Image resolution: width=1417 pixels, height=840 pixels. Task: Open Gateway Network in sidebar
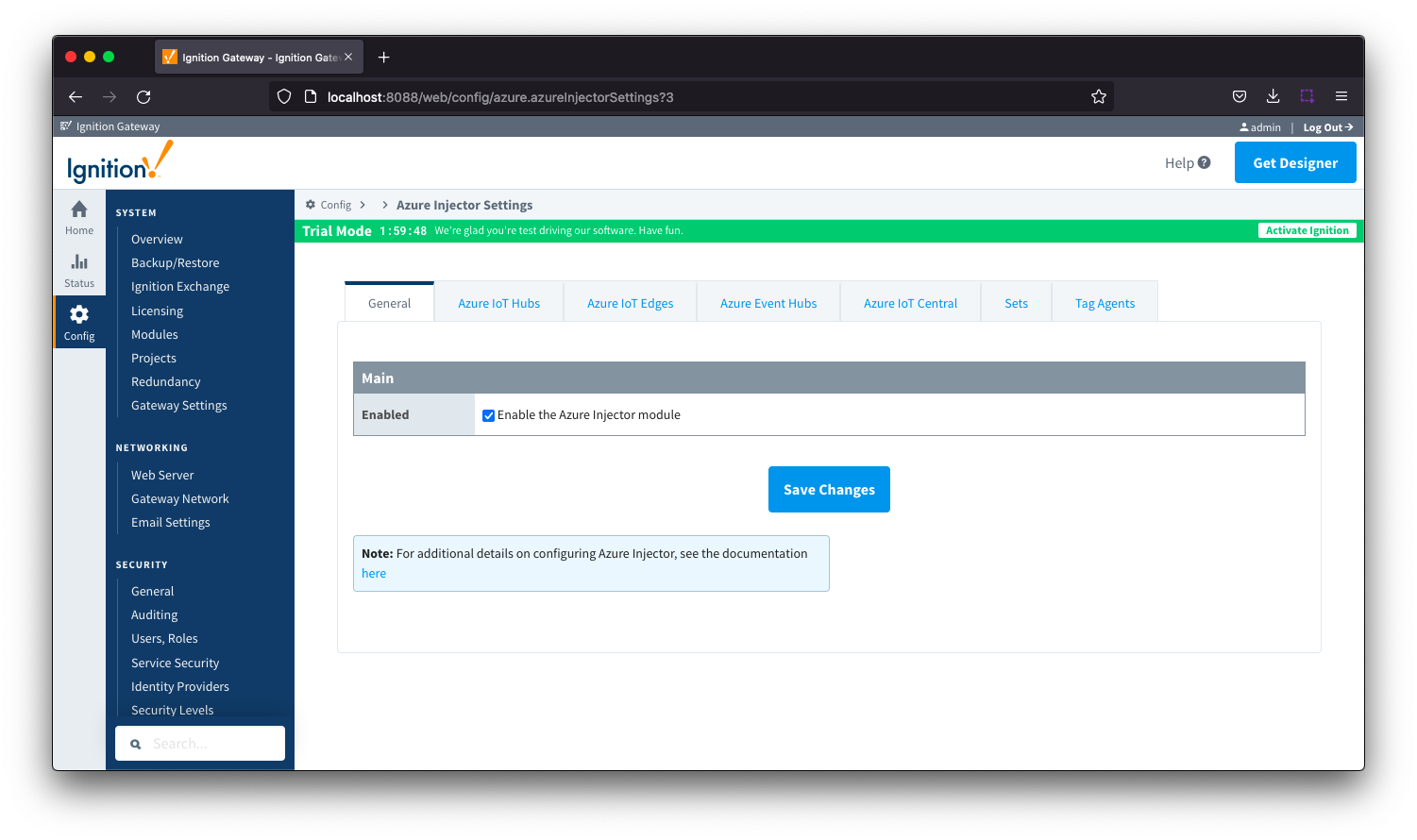[179, 498]
